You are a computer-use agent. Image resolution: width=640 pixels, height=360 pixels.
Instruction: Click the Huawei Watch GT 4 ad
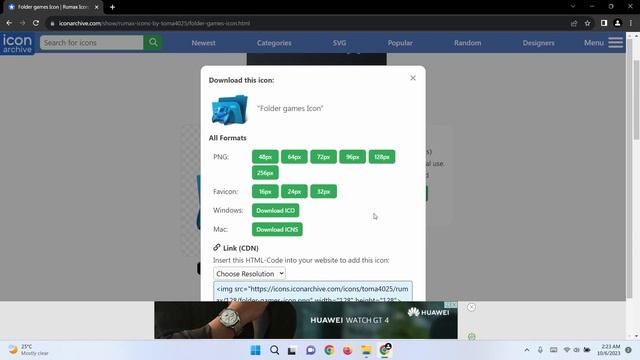click(x=306, y=320)
